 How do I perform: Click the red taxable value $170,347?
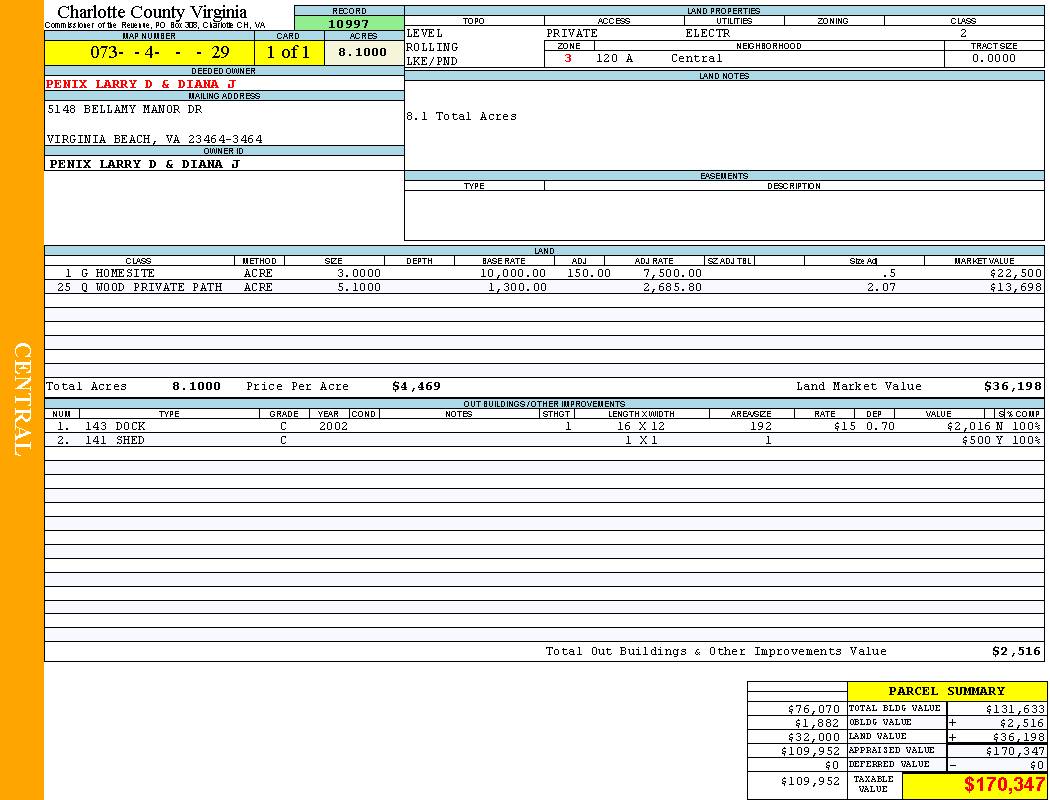(1004, 785)
